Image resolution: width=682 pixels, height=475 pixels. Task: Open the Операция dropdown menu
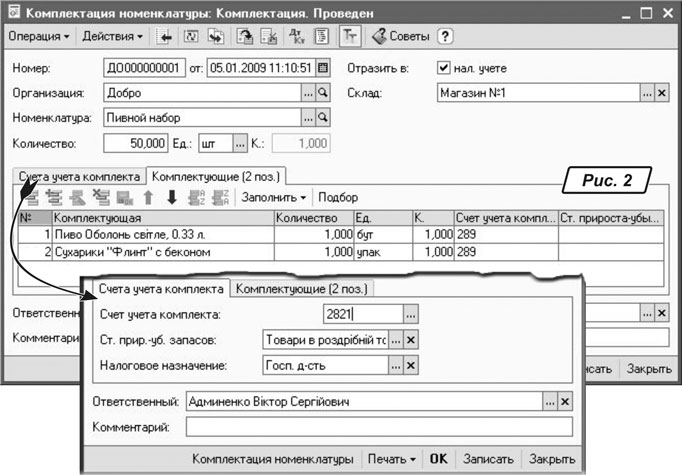click(x=39, y=36)
